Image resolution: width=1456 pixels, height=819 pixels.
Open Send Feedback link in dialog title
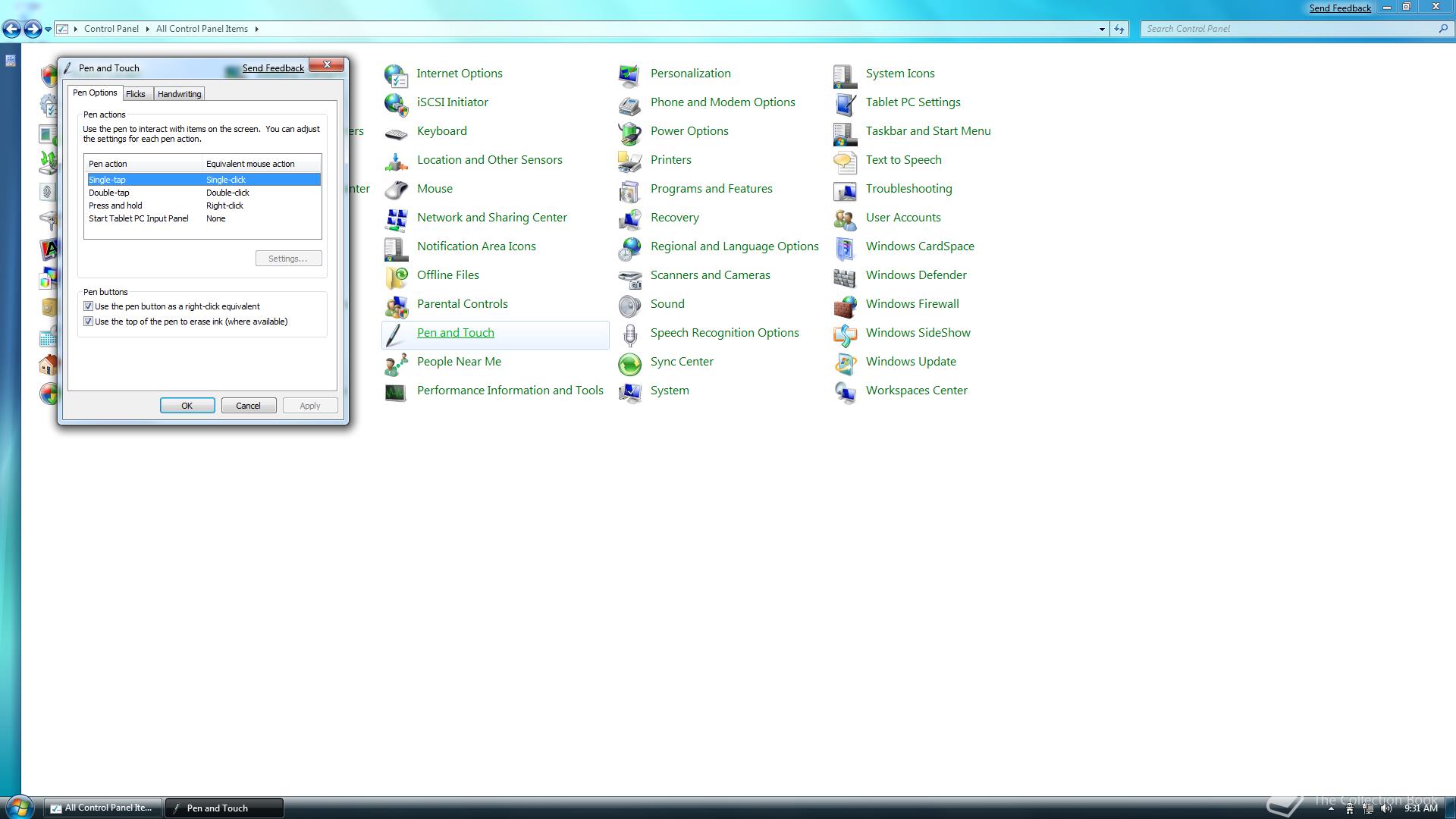click(x=273, y=68)
